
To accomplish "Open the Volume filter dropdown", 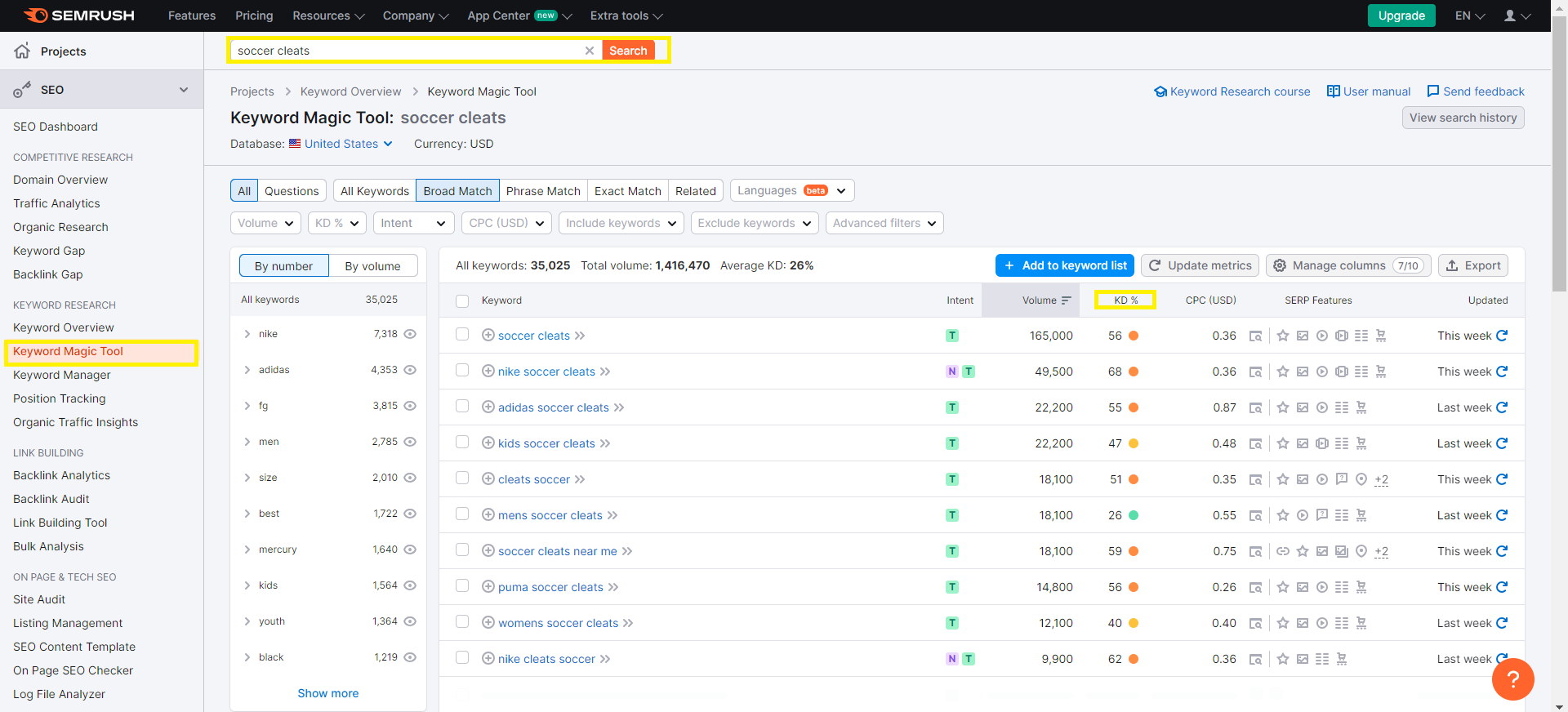I will pyautogui.click(x=266, y=223).
